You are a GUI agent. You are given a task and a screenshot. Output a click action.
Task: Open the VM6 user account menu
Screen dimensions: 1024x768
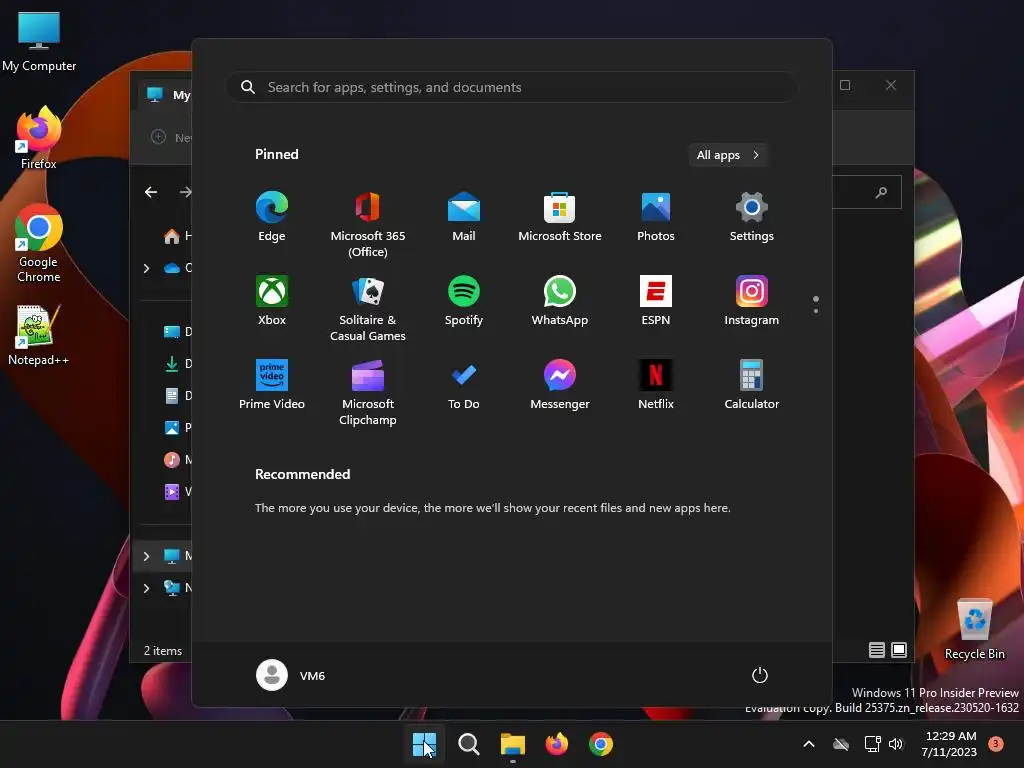click(x=291, y=675)
